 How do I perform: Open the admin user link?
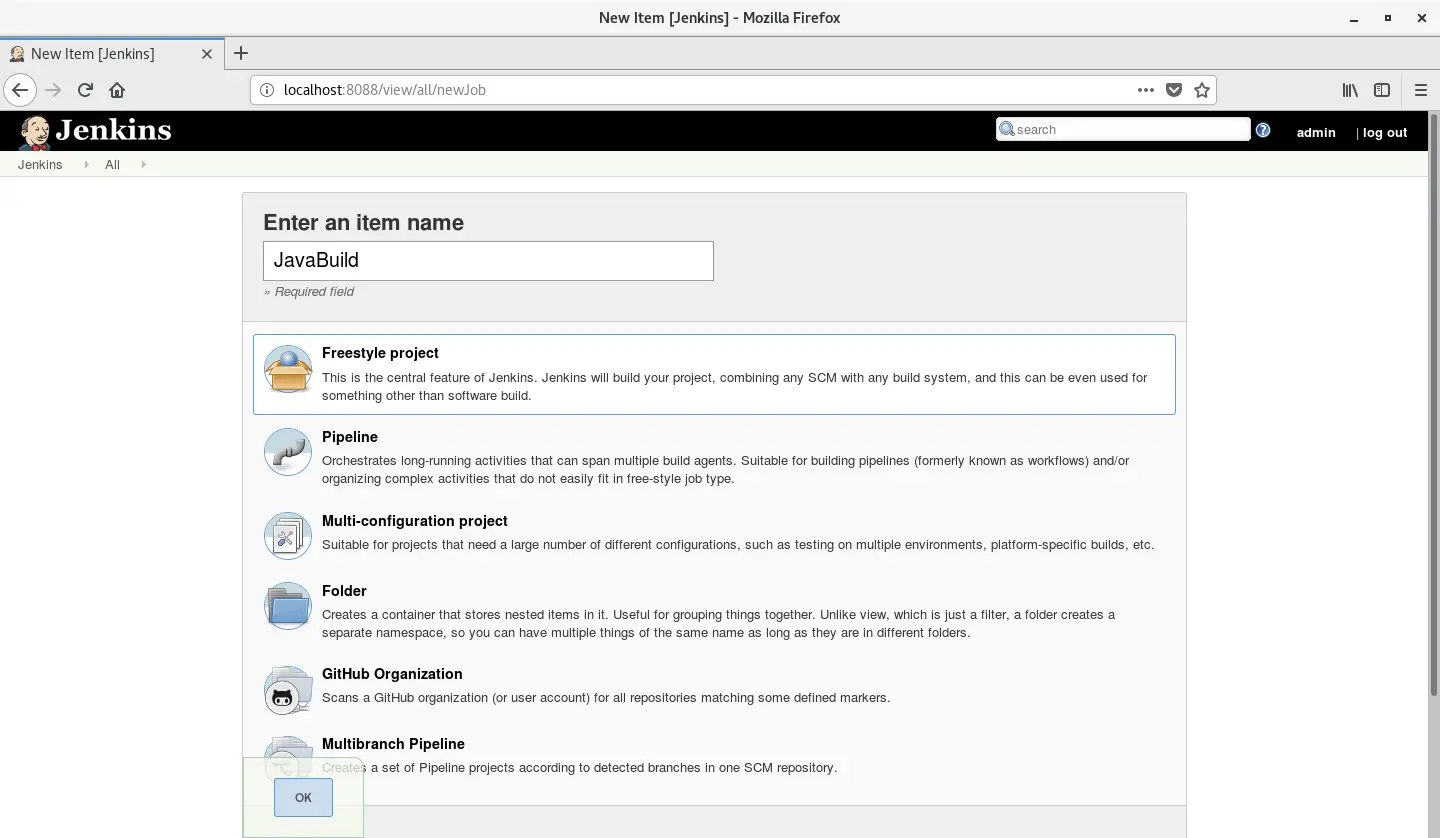coord(1316,132)
